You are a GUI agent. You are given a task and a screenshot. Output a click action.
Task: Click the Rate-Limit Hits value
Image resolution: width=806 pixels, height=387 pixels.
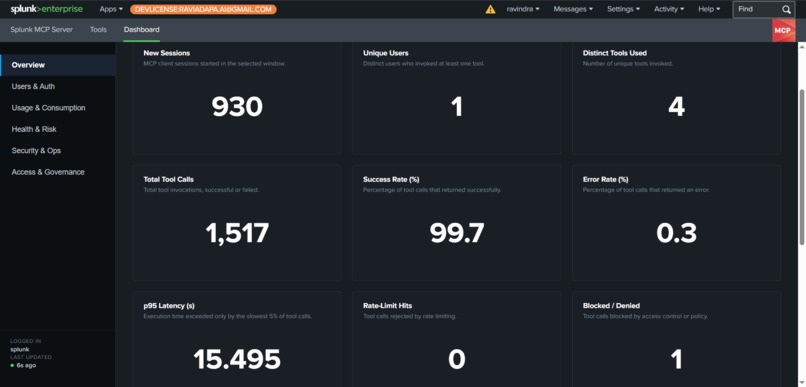456,359
